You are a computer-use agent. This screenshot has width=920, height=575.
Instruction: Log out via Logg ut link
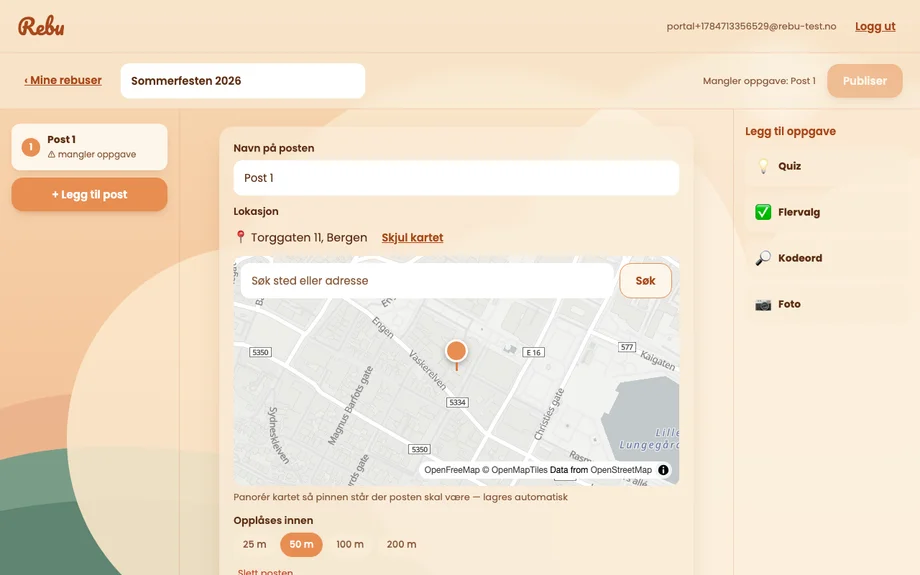coord(875,26)
